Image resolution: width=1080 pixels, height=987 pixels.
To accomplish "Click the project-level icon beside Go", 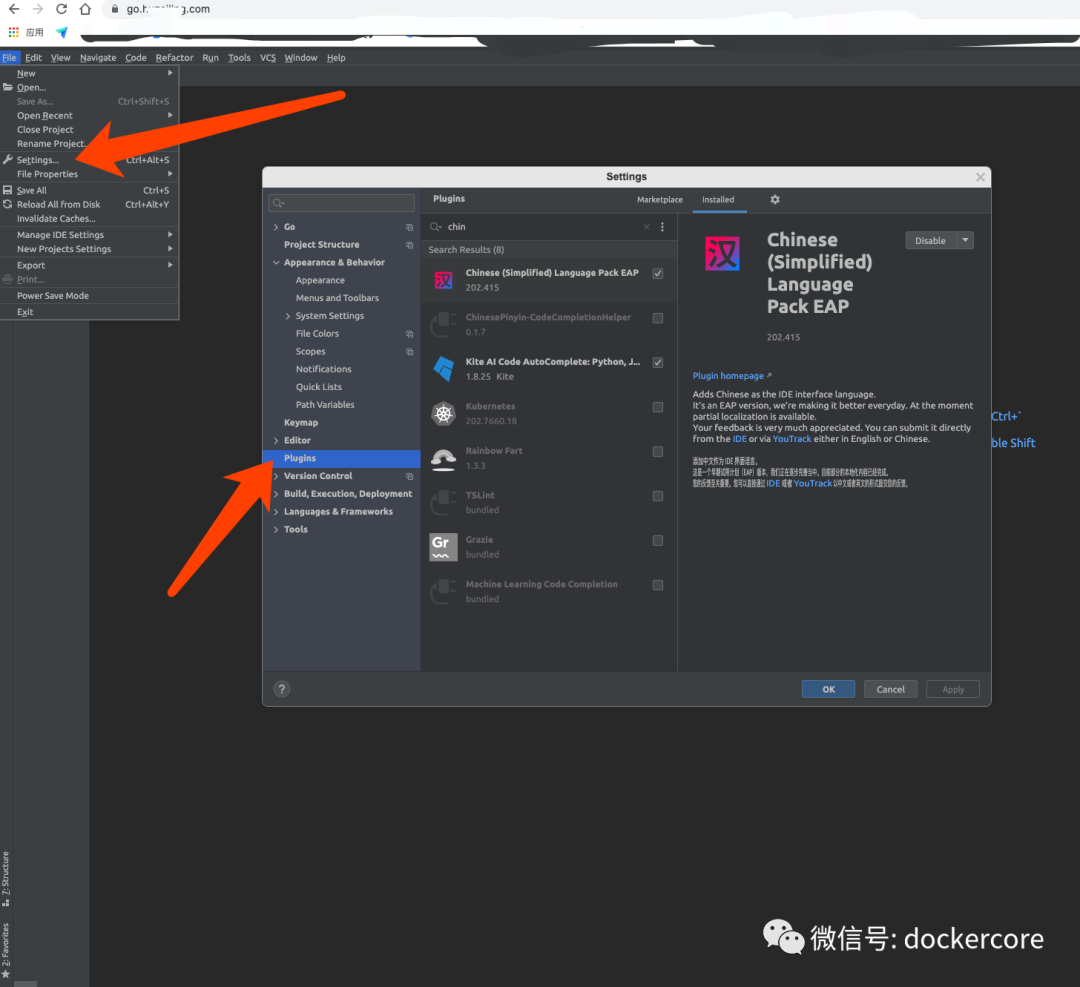I will [x=409, y=227].
